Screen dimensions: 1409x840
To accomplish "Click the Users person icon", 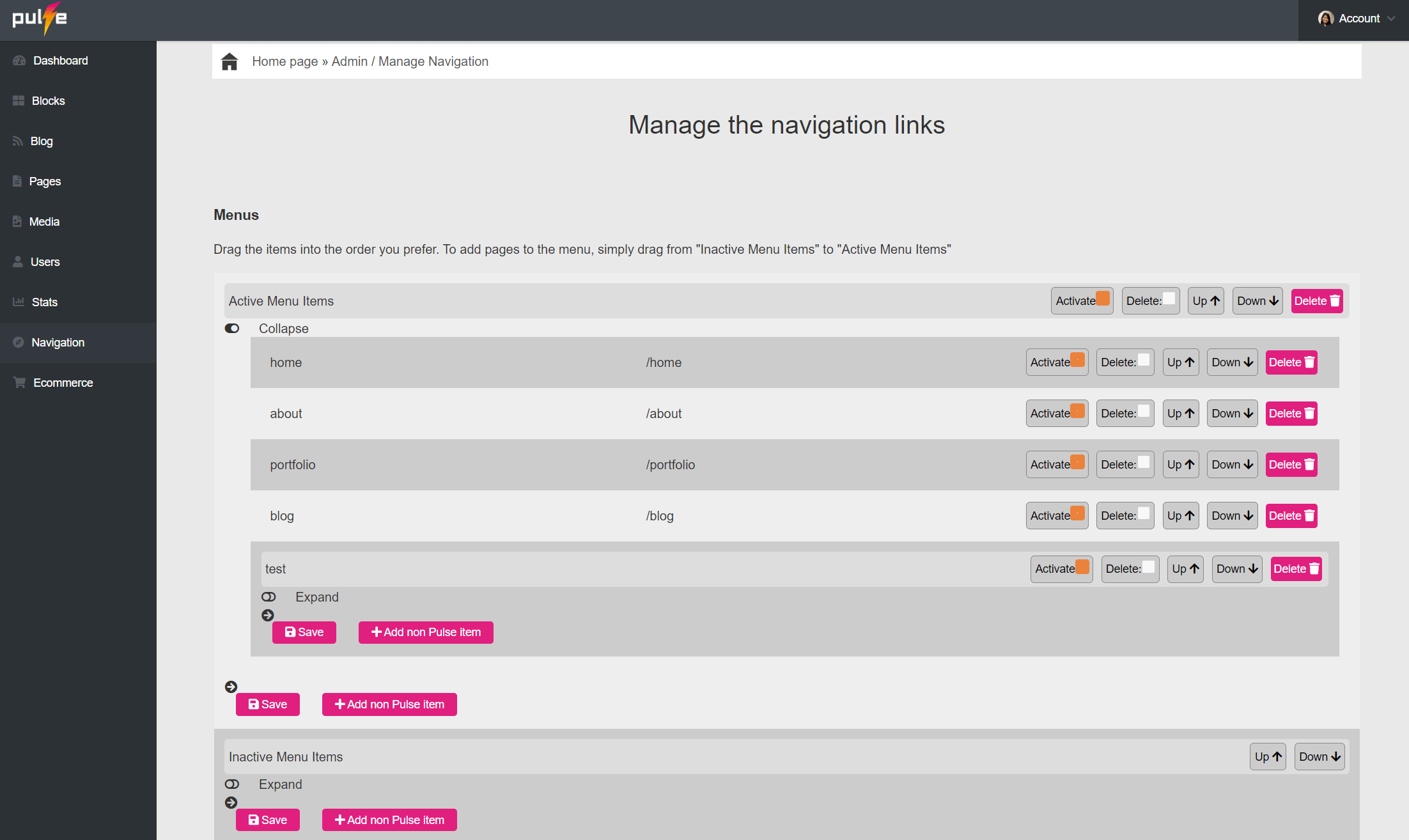I will 18,261.
